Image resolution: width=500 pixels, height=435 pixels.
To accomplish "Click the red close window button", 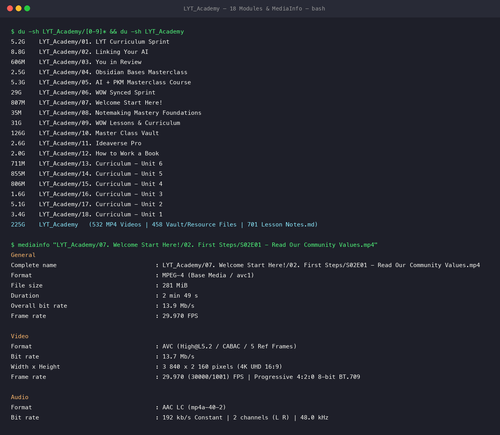I will pyautogui.click(x=10, y=8).
